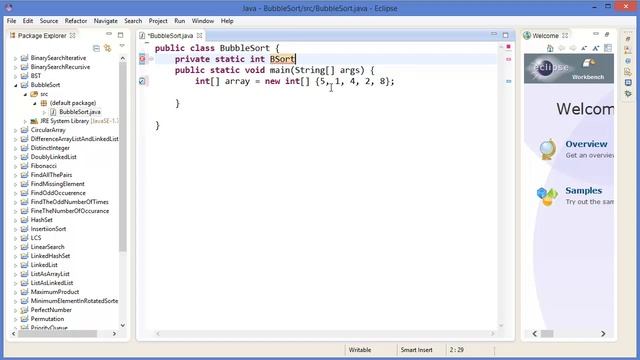
Task: Open the Samples link in Welcome
Action: [583, 190]
